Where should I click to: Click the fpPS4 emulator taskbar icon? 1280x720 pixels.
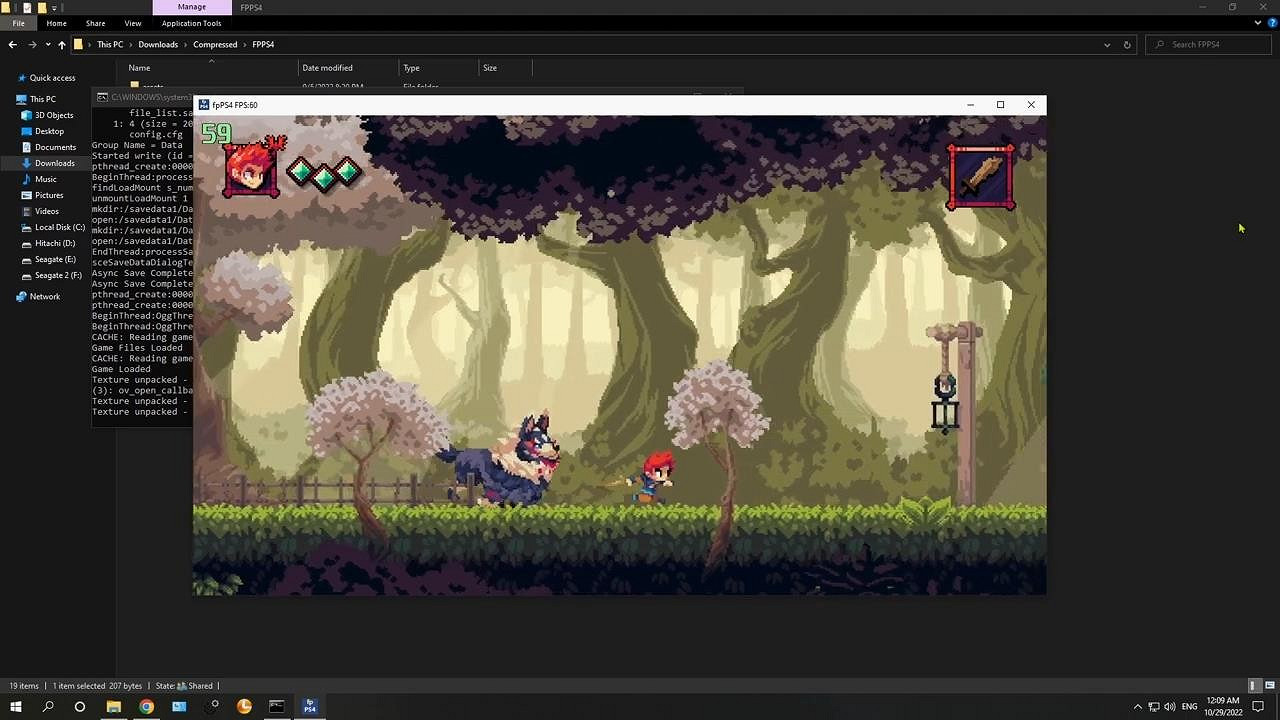point(310,706)
